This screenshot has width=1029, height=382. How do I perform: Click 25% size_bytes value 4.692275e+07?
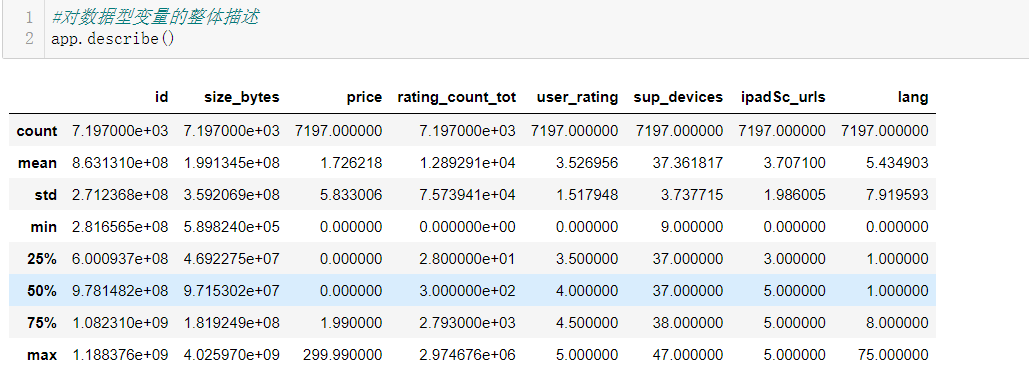tap(232, 259)
